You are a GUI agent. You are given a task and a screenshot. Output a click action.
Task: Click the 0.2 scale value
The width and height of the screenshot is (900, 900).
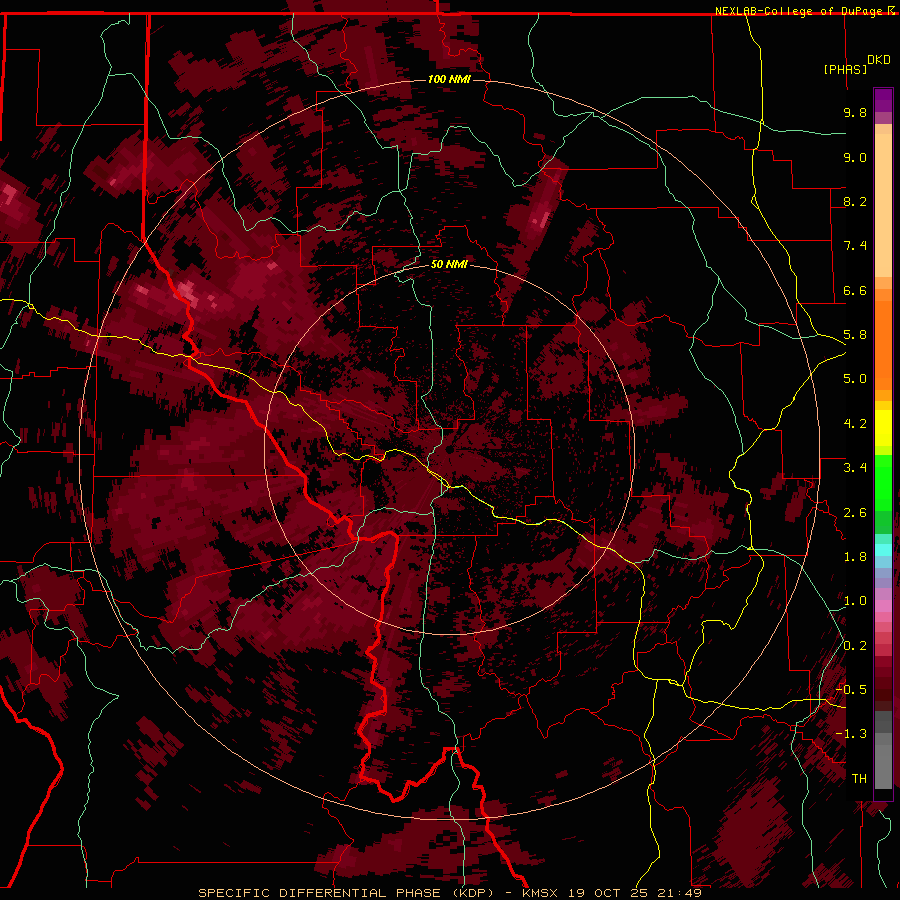click(855, 646)
